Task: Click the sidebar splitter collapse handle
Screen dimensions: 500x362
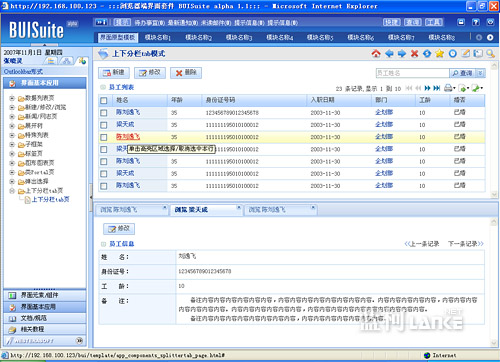Action: pyautogui.click(x=91, y=197)
